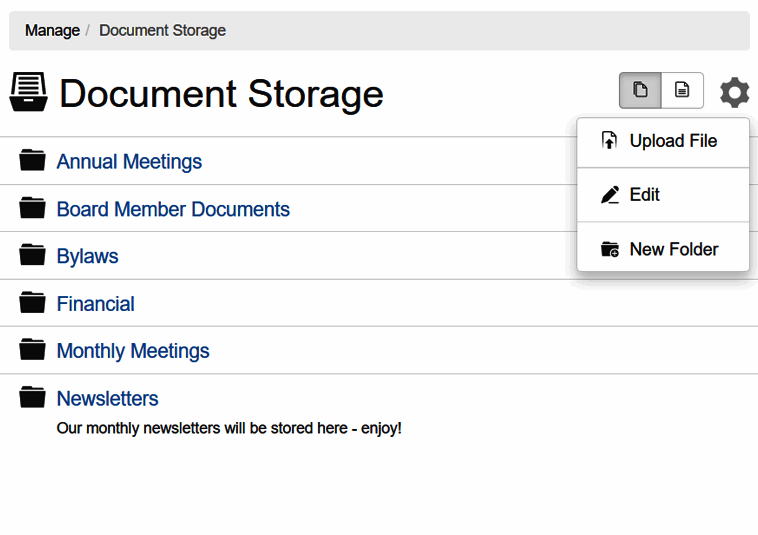Switch to folder view toggle button

click(640, 90)
